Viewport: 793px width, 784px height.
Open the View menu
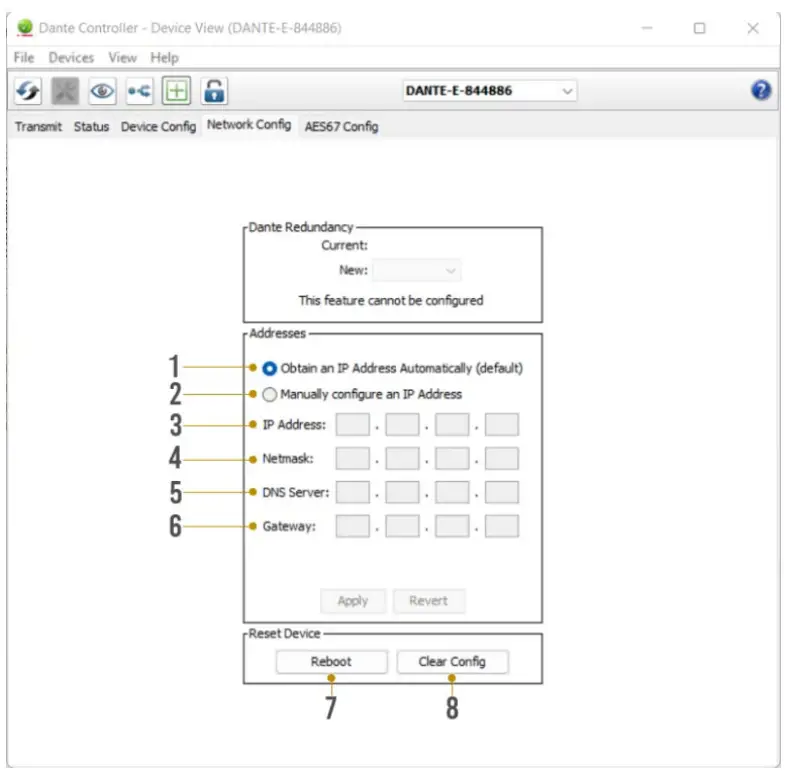pos(122,58)
